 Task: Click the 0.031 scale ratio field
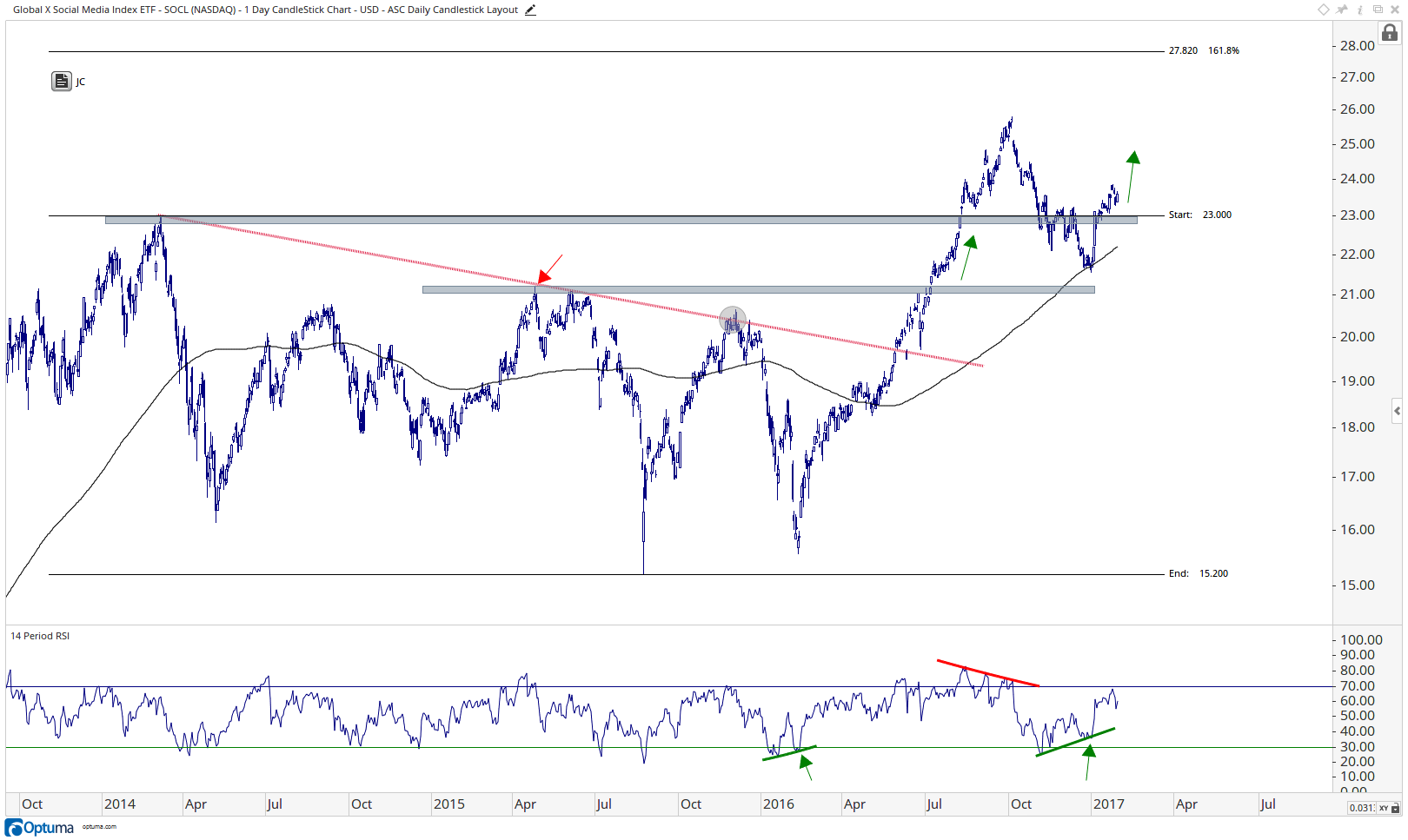(1362, 808)
